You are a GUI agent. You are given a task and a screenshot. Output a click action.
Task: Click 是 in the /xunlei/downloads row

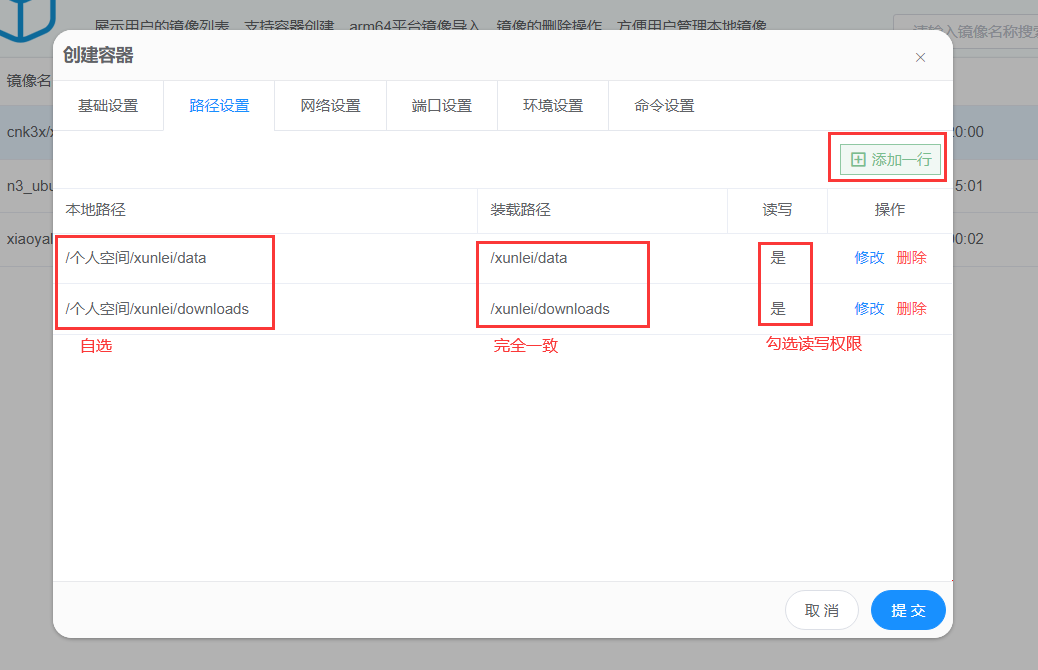(778, 309)
